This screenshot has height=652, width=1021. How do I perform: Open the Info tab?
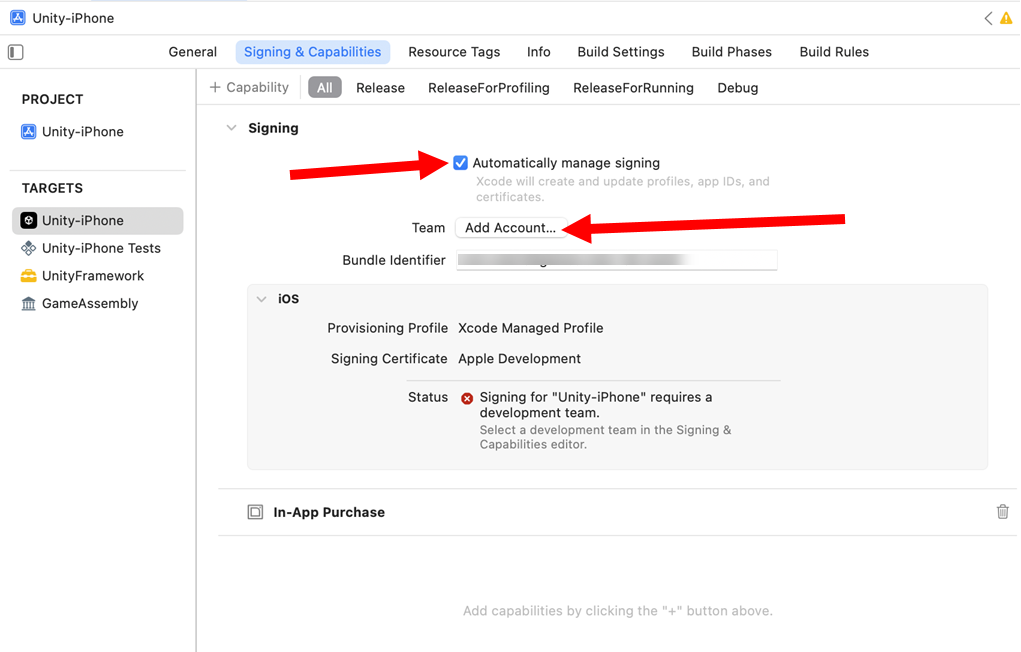[538, 52]
